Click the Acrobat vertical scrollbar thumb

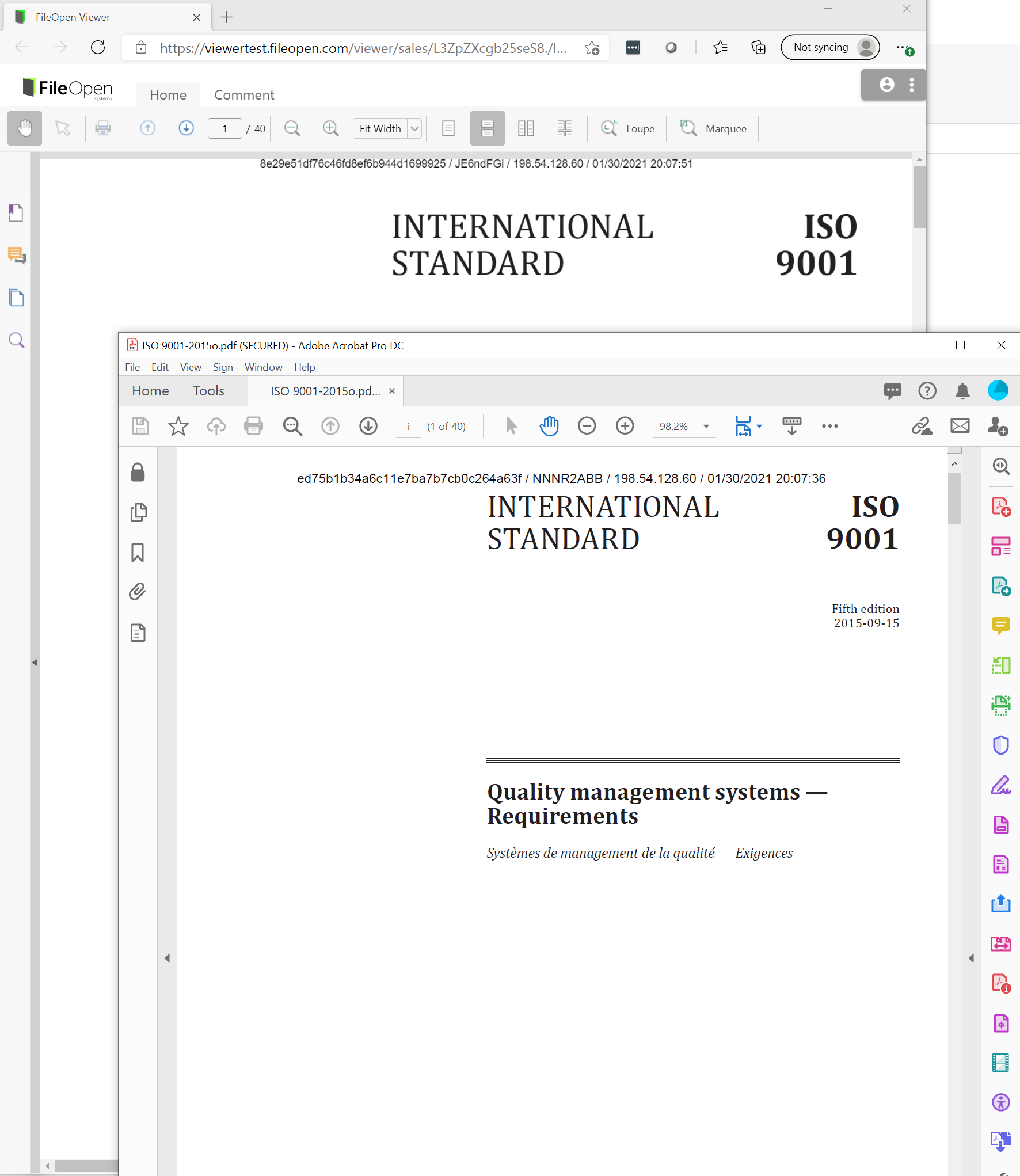coord(954,498)
